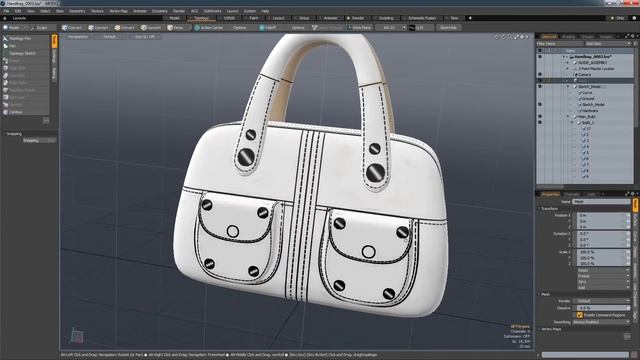This screenshot has width=640, height=360.
Task: Click the Properties panel settings gear
Action: 632,194
